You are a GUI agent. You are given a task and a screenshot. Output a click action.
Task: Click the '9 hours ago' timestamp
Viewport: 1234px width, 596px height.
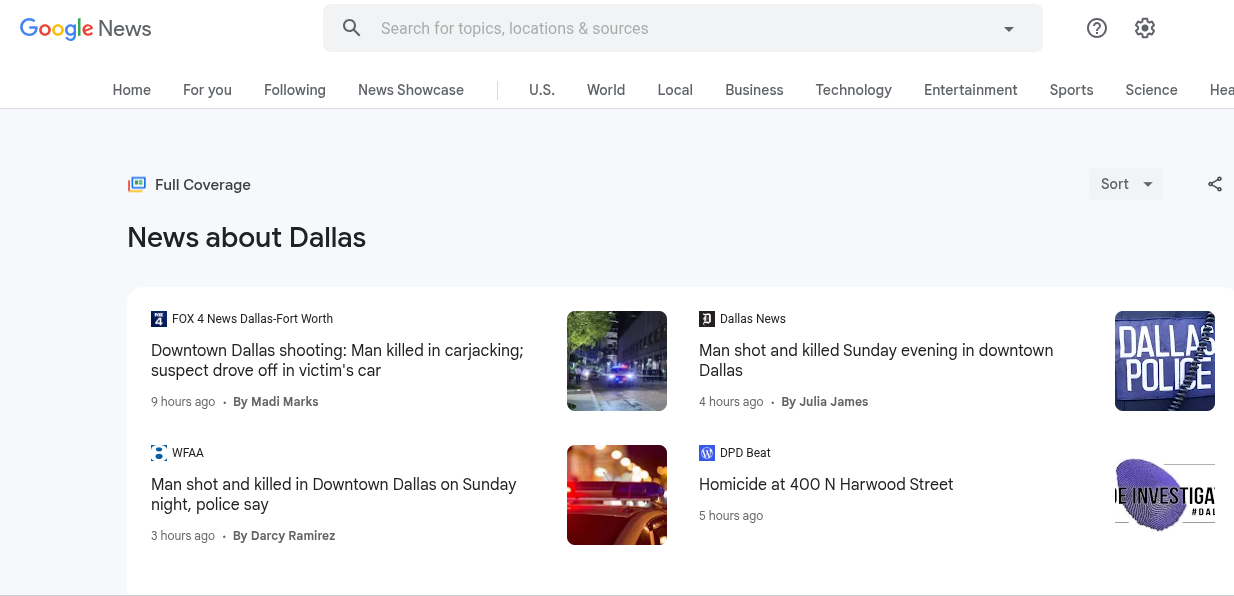pos(183,402)
